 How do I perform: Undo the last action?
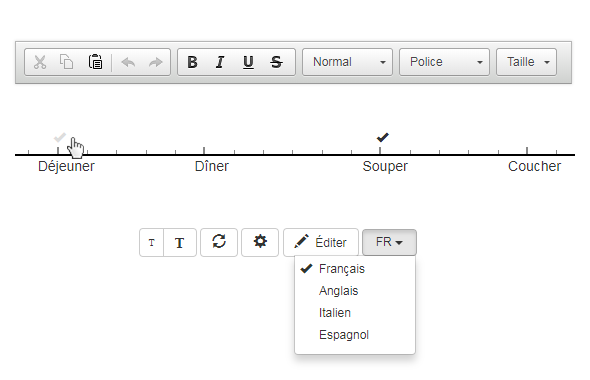[128, 62]
